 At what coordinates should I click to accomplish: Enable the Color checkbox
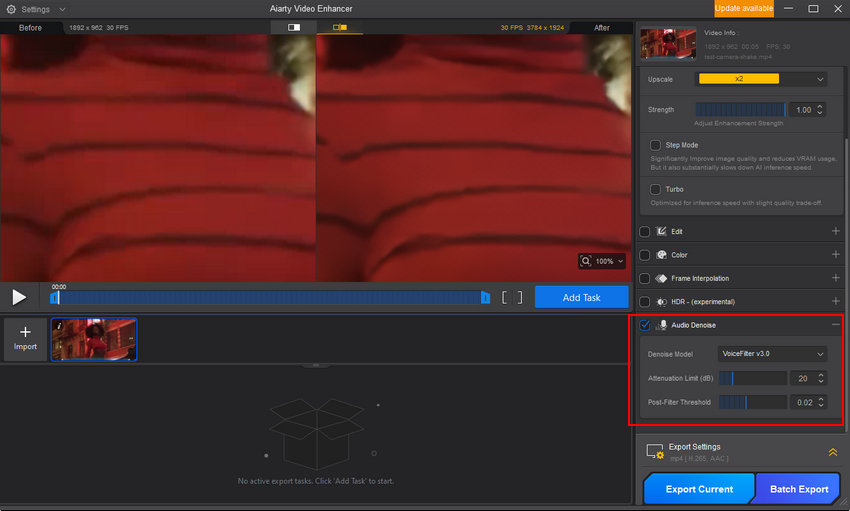[645, 255]
